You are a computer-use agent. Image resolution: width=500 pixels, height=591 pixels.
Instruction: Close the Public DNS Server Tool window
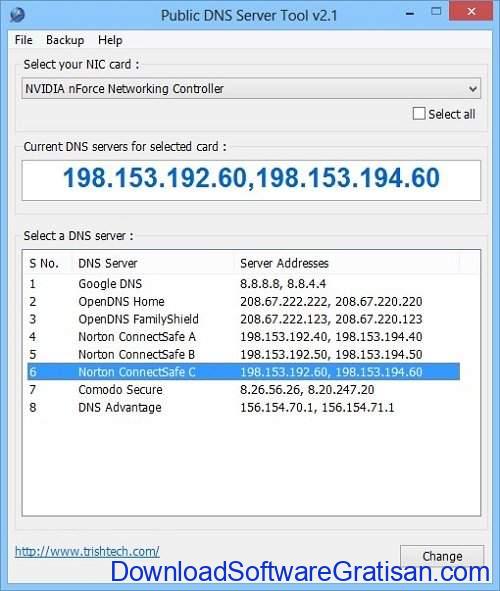(471, 12)
